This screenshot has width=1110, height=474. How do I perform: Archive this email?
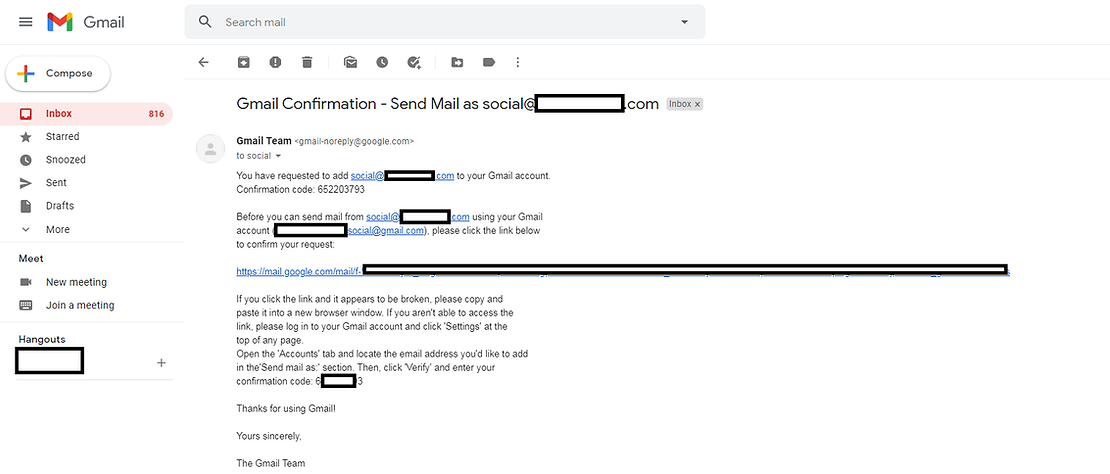[244, 62]
